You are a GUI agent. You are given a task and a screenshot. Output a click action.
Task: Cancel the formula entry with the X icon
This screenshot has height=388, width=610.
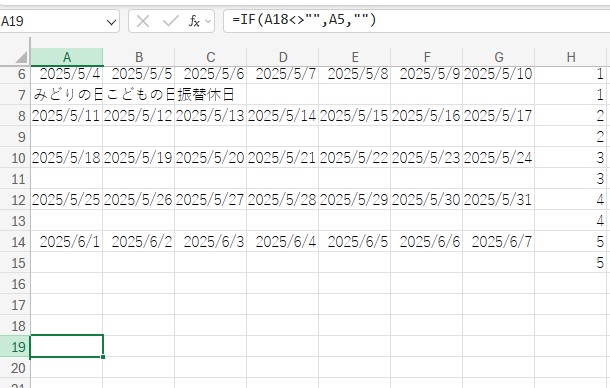143,21
